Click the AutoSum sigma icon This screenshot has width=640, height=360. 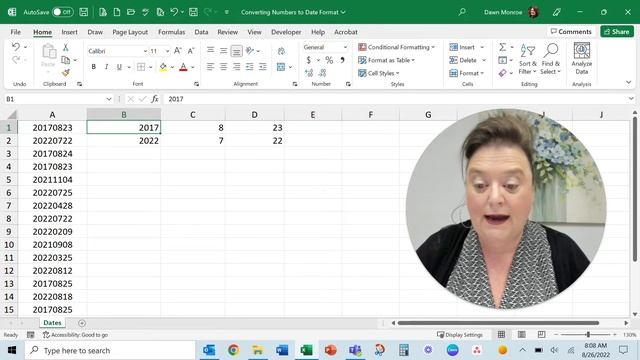503,47
